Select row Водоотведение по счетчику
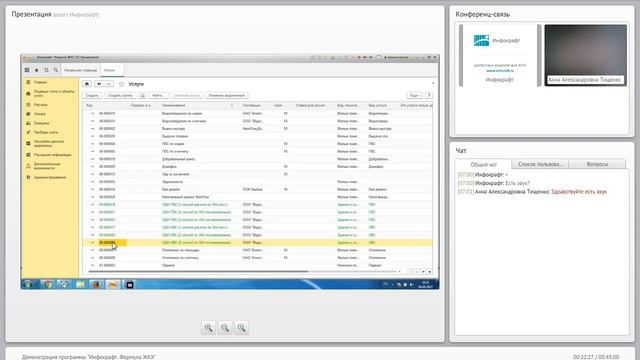Viewport: 640px width, 360px height. coord(258,121)
